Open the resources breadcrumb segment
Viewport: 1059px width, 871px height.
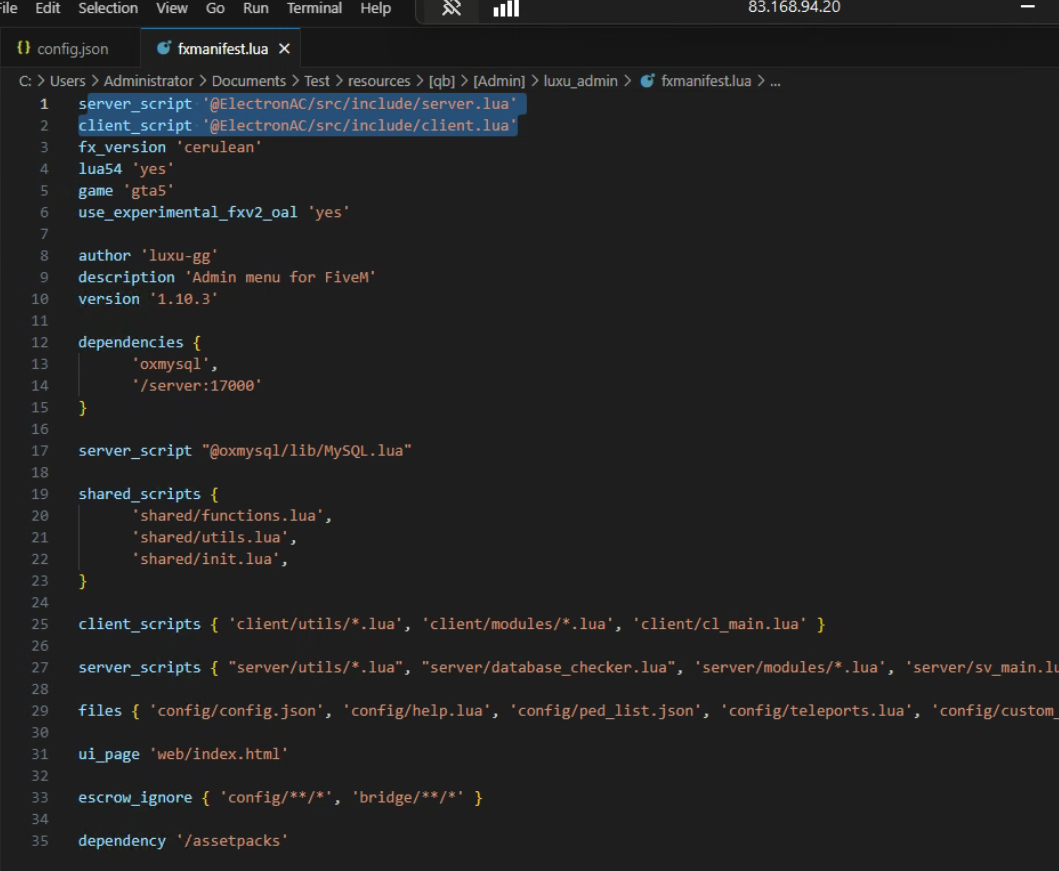[379, 81]
